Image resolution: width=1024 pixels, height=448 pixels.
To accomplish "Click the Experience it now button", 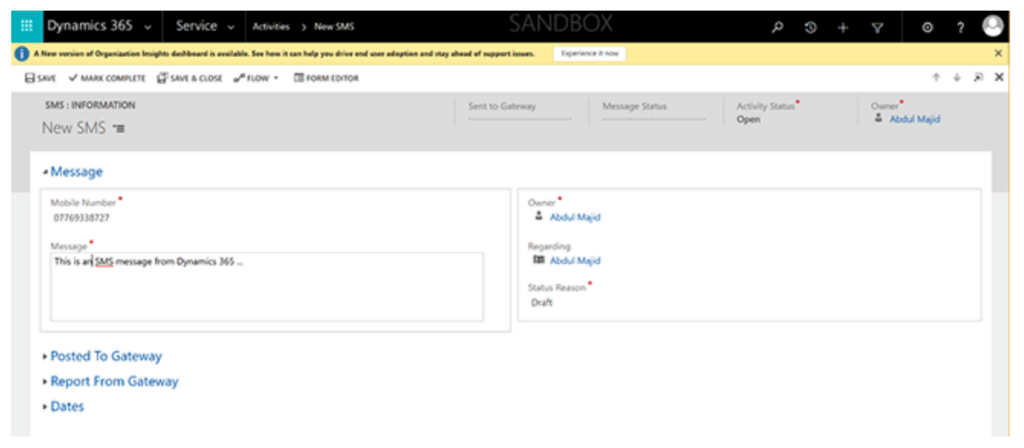I will 589,53.
